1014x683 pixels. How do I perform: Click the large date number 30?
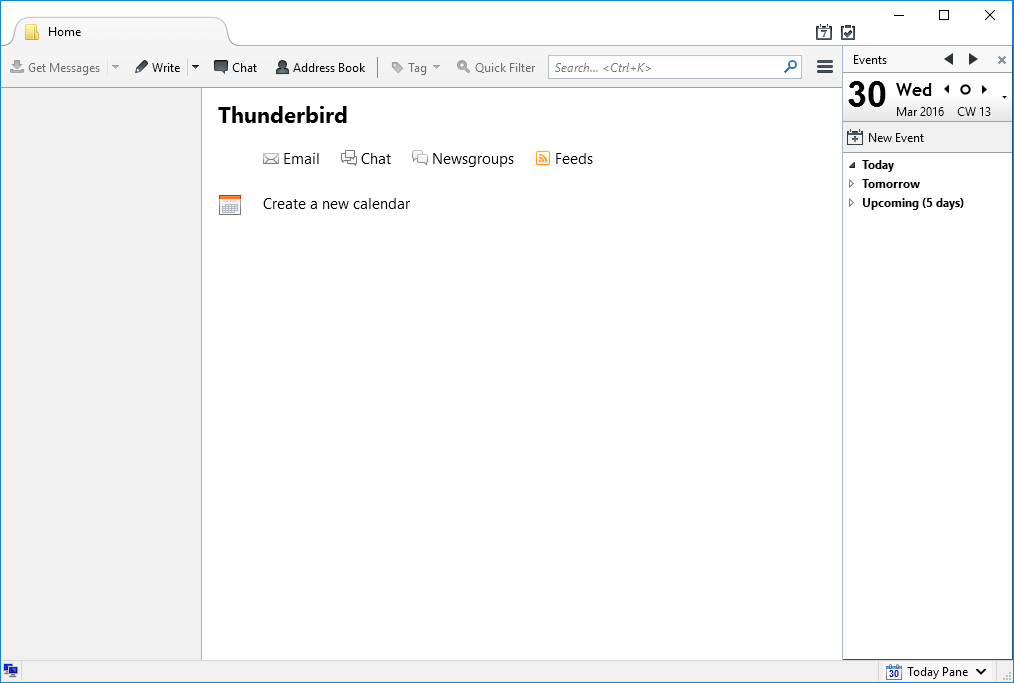(867, 94)
